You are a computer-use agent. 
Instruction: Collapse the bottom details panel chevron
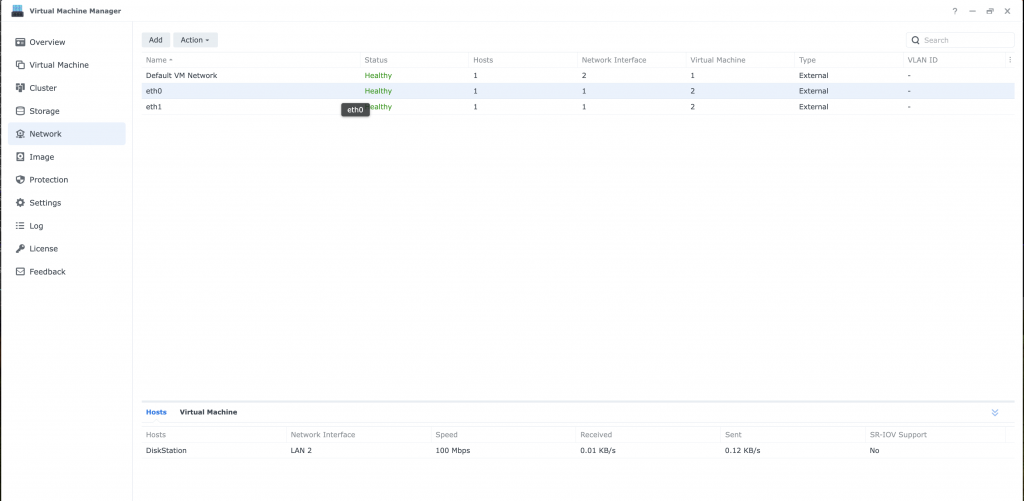994,412
